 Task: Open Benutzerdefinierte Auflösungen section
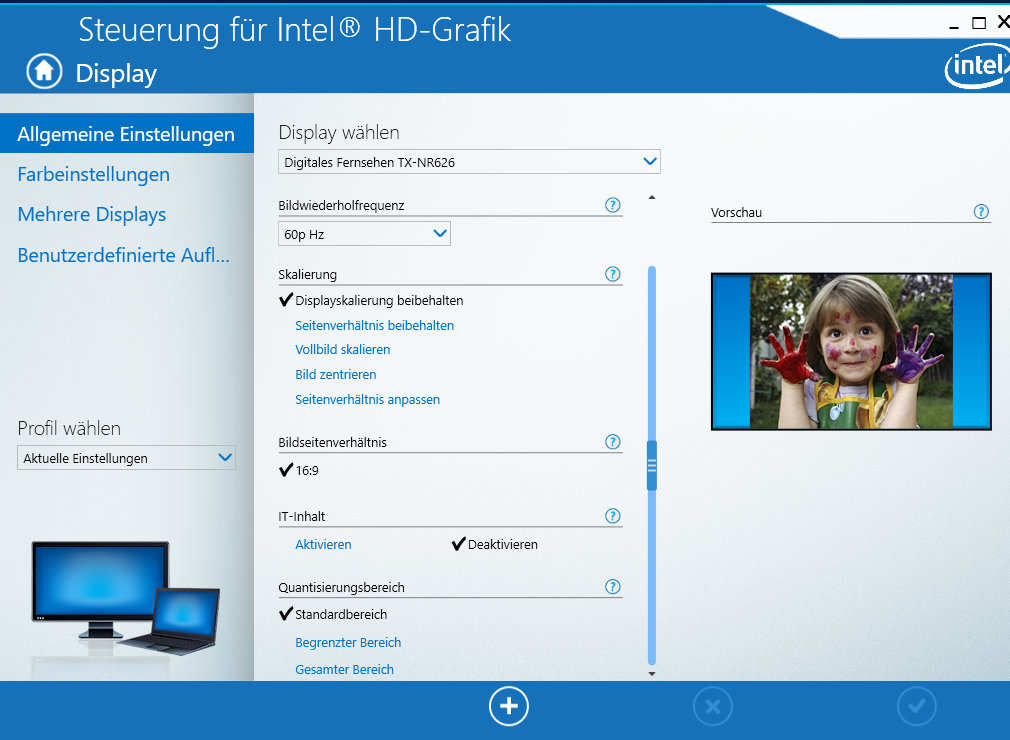124,255
